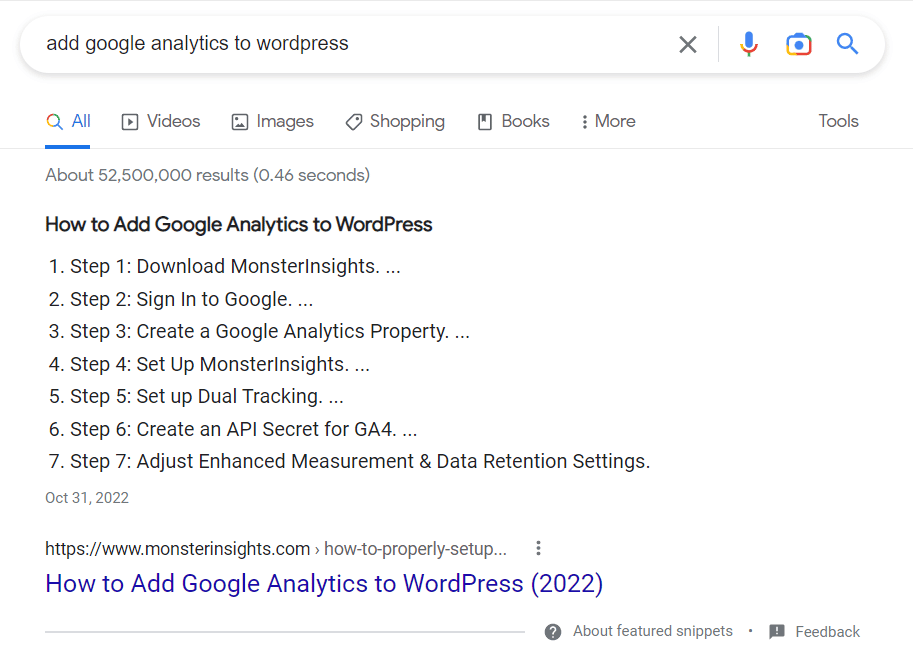Image resolution: width=913 pixels, height=656 pixels.
Task: Open Google Lens camera search
Action: point(798,44)
